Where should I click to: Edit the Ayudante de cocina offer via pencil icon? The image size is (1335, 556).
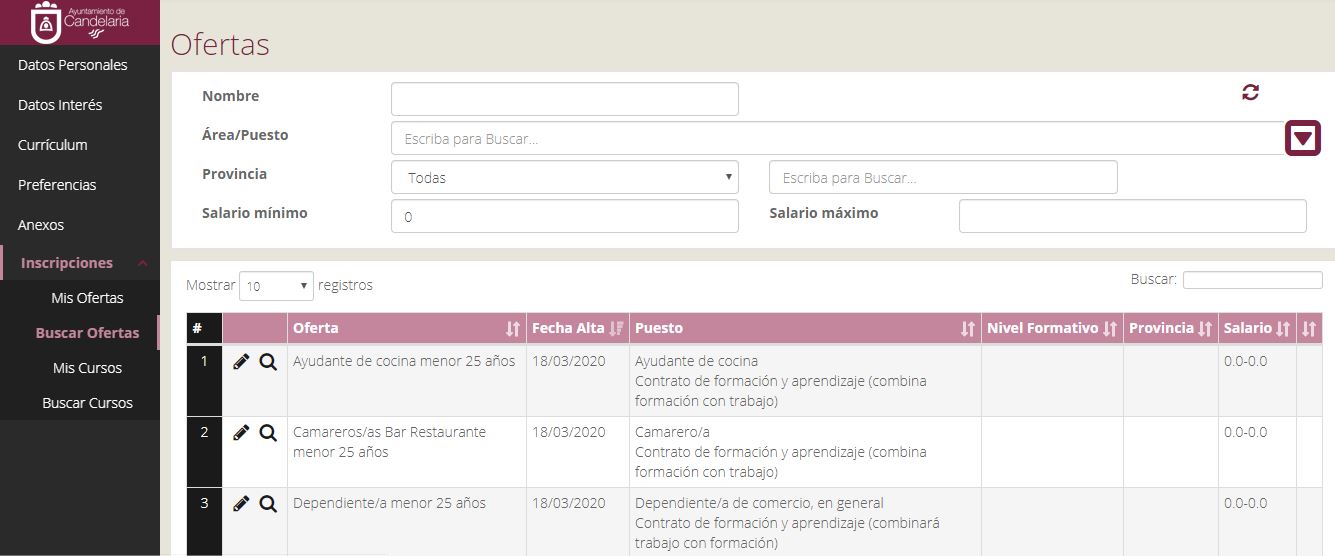[x=240, y=362]
